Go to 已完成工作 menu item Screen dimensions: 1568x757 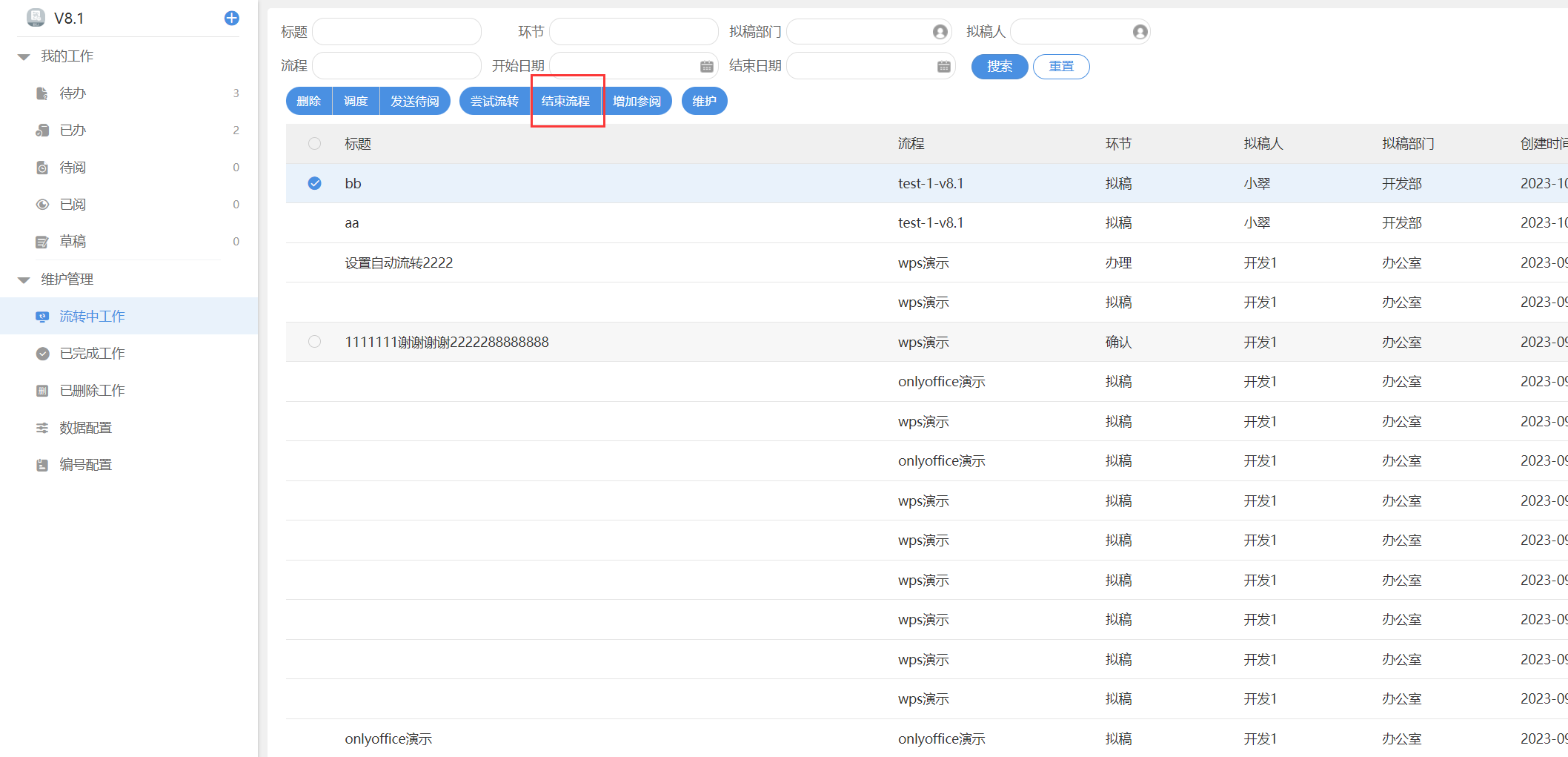(x=129, y=354)
